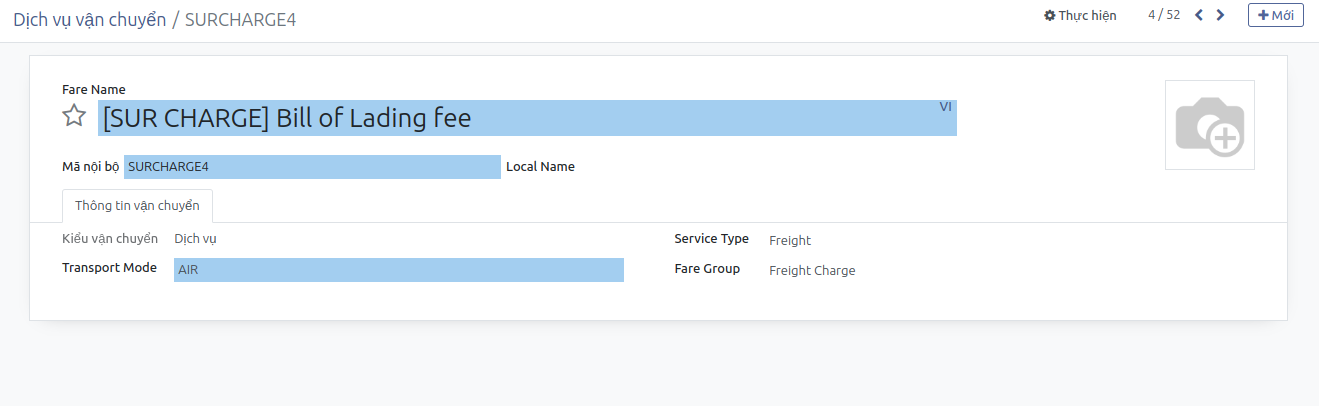Go to the next record arrow
This screenshot has width=1319, height=406.
click(x=1220, y=15)
